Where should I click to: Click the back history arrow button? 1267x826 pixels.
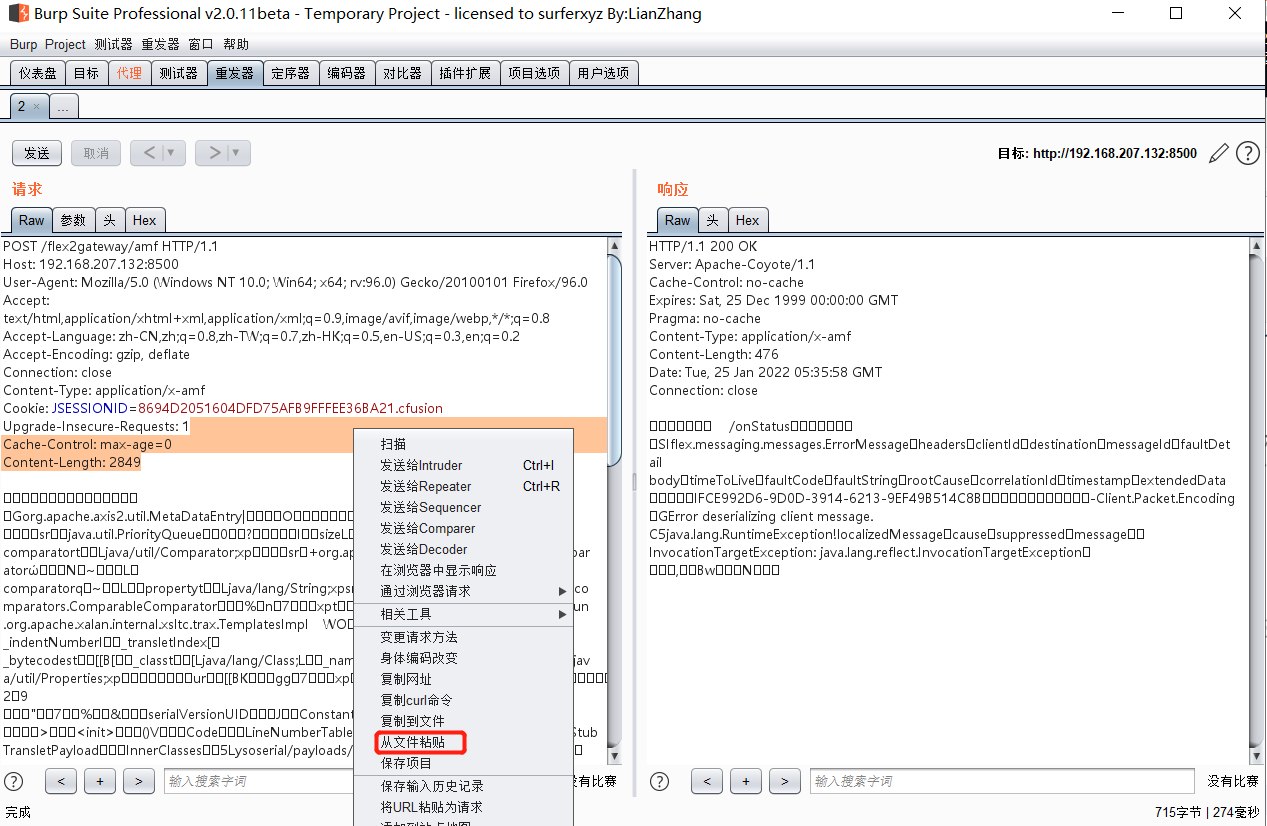148,153
